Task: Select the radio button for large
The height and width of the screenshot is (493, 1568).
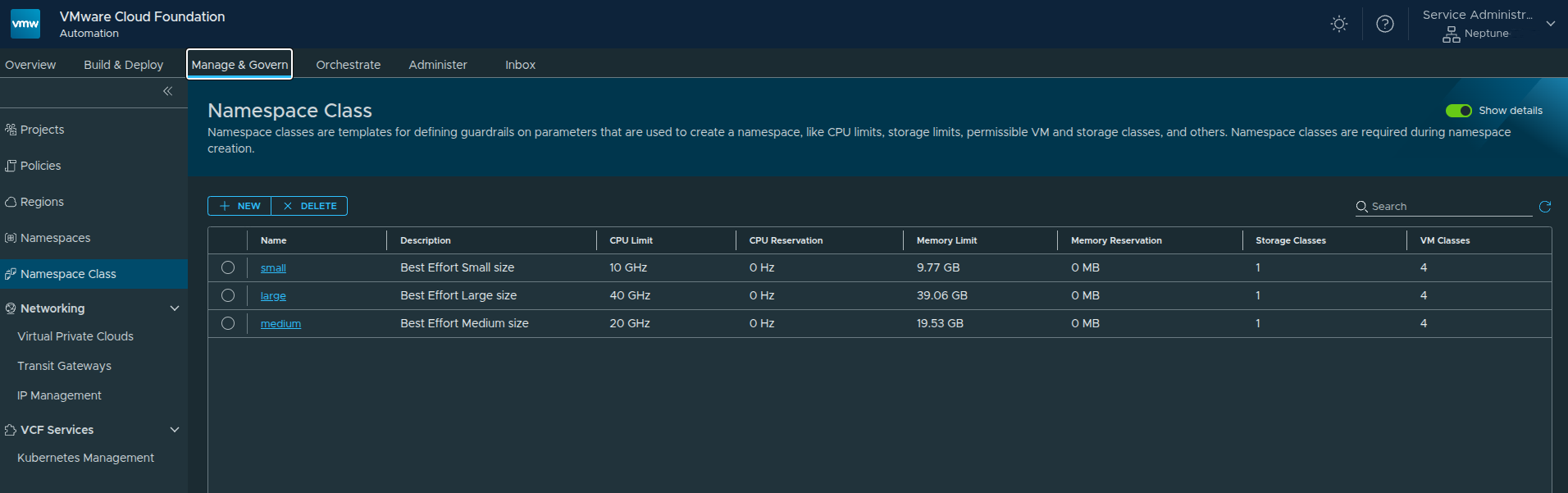Action: (x=228, y=295)
